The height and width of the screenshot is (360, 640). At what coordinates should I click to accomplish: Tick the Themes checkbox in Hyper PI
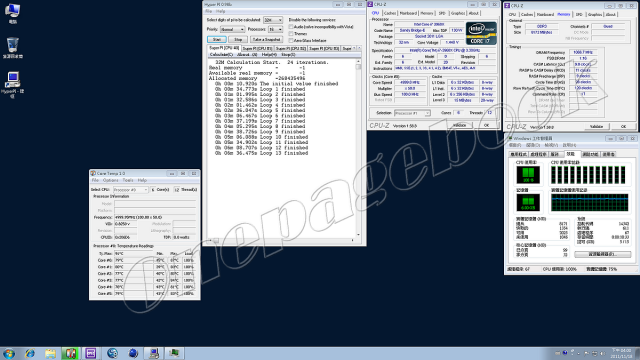pyautogui.click(x=291, y=34)
